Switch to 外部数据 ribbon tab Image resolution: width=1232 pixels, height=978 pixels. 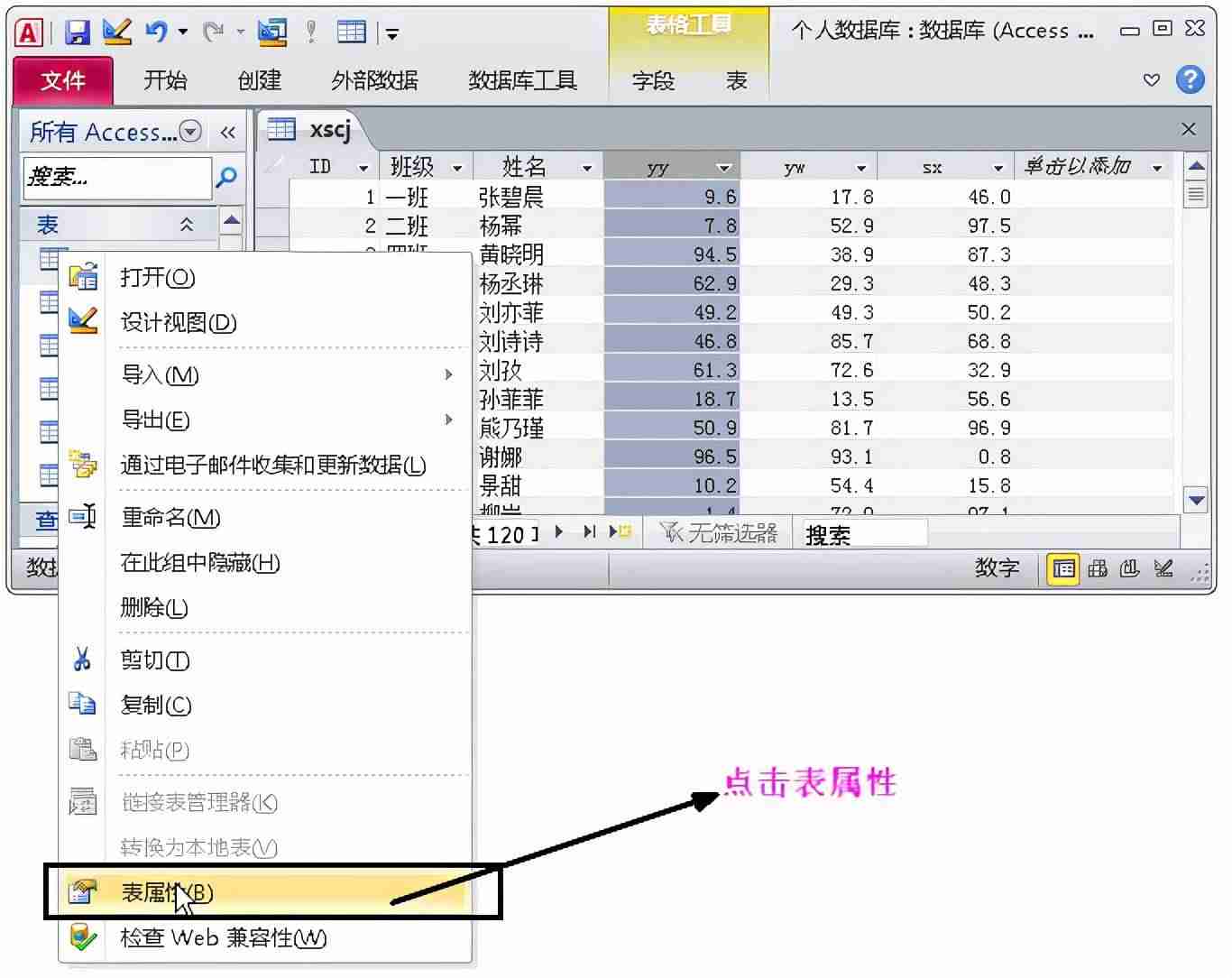pos(374,80)
